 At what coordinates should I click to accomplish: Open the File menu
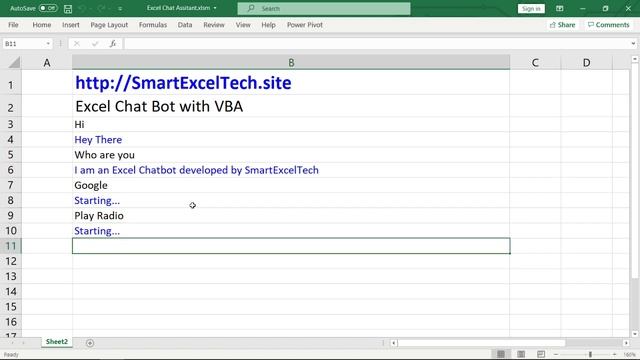(x=13, y=25)
